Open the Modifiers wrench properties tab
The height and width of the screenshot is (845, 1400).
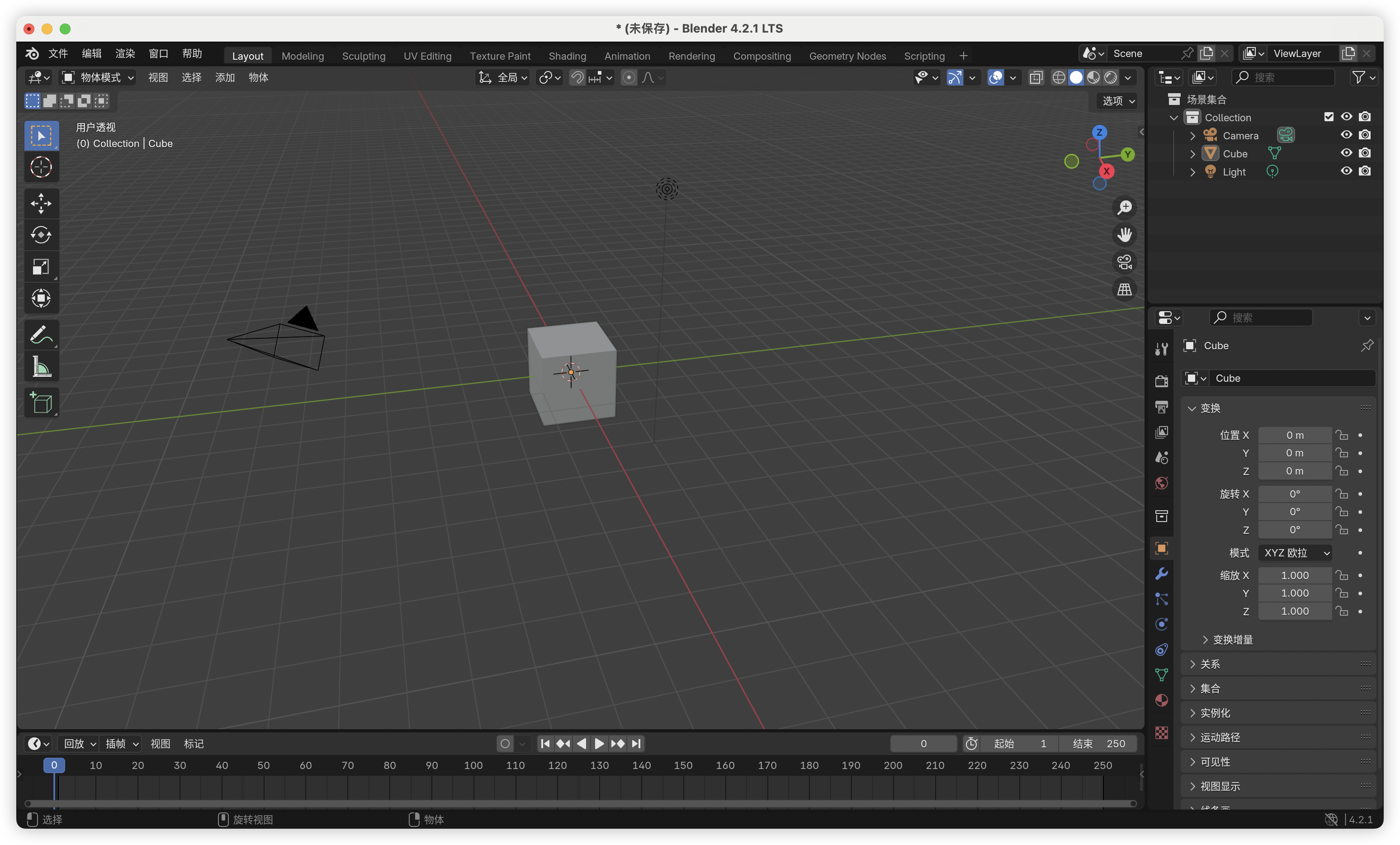[x=1161, y=574]
